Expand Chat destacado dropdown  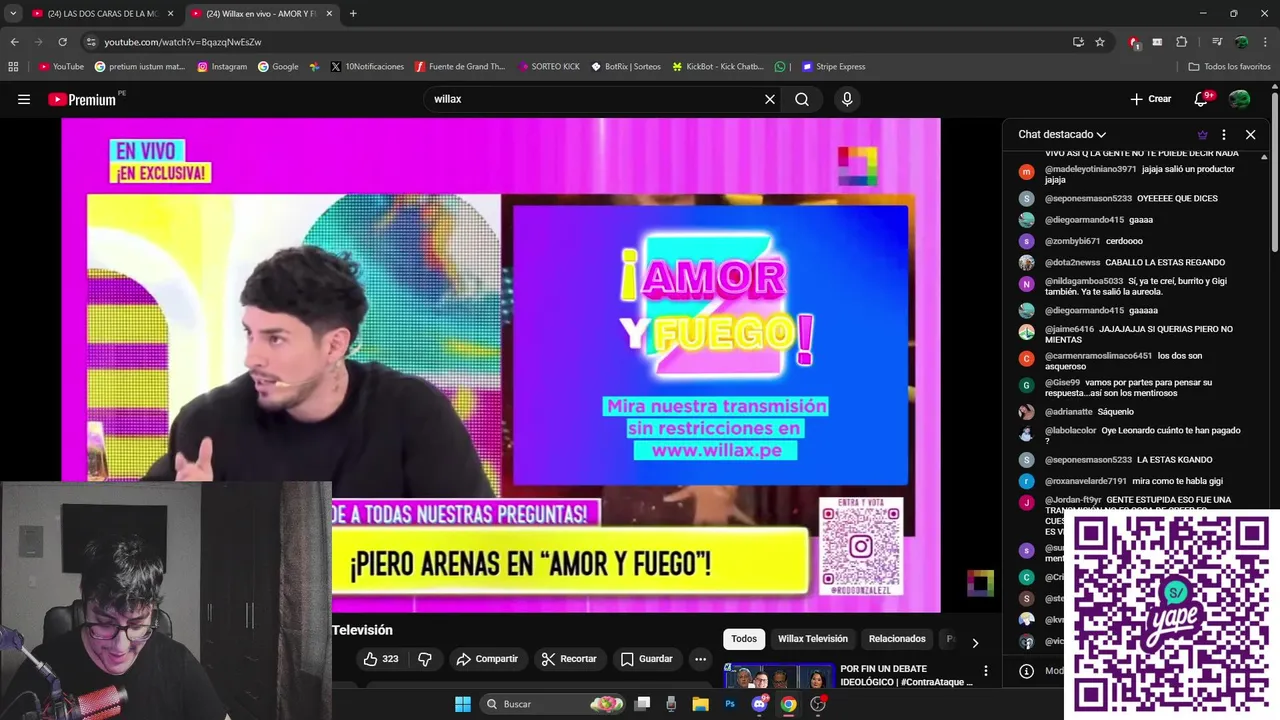pos(1062,134)
